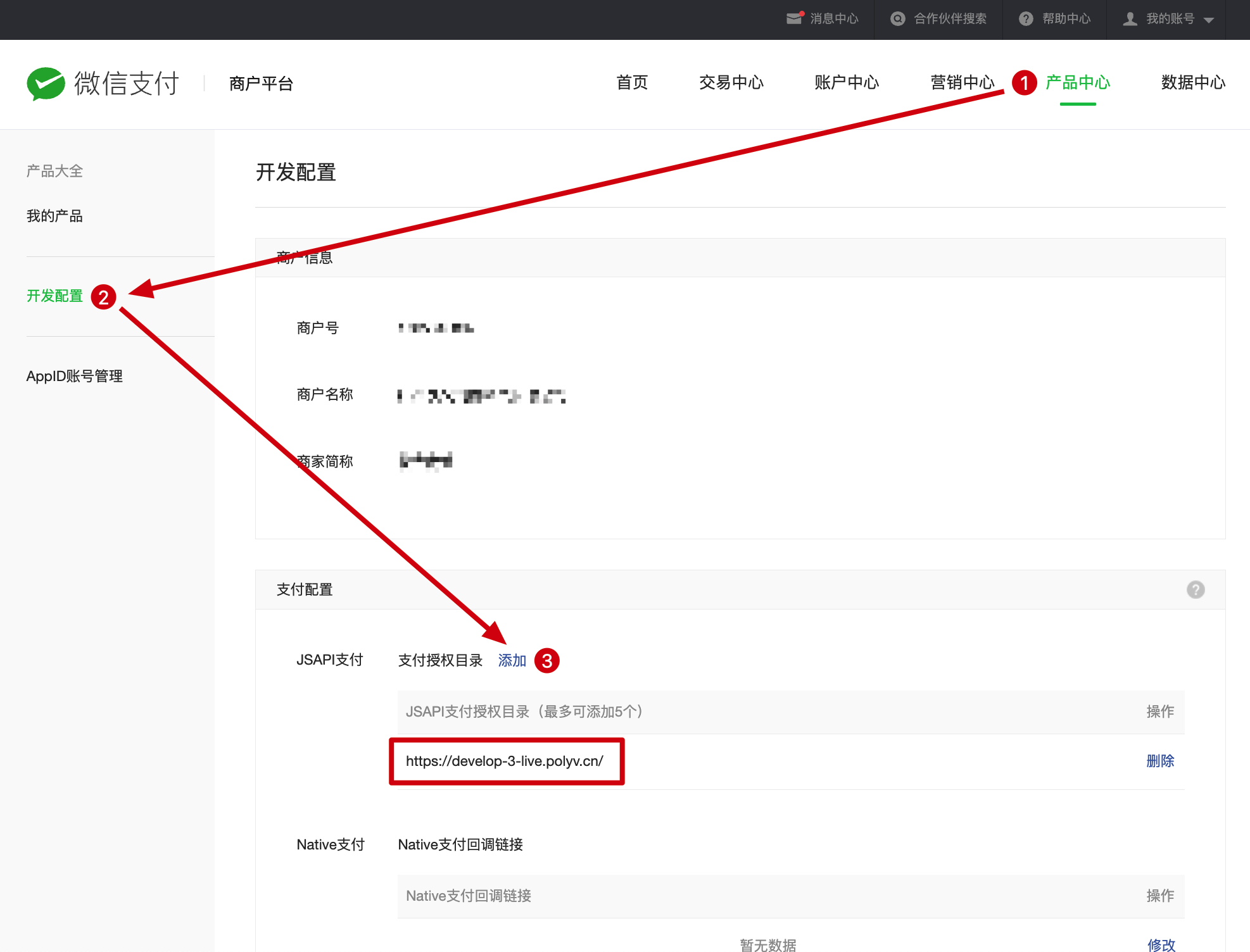Screen dimensions: 1250x952
Task: Open the message center envelope icon
Action: (795, 18)
